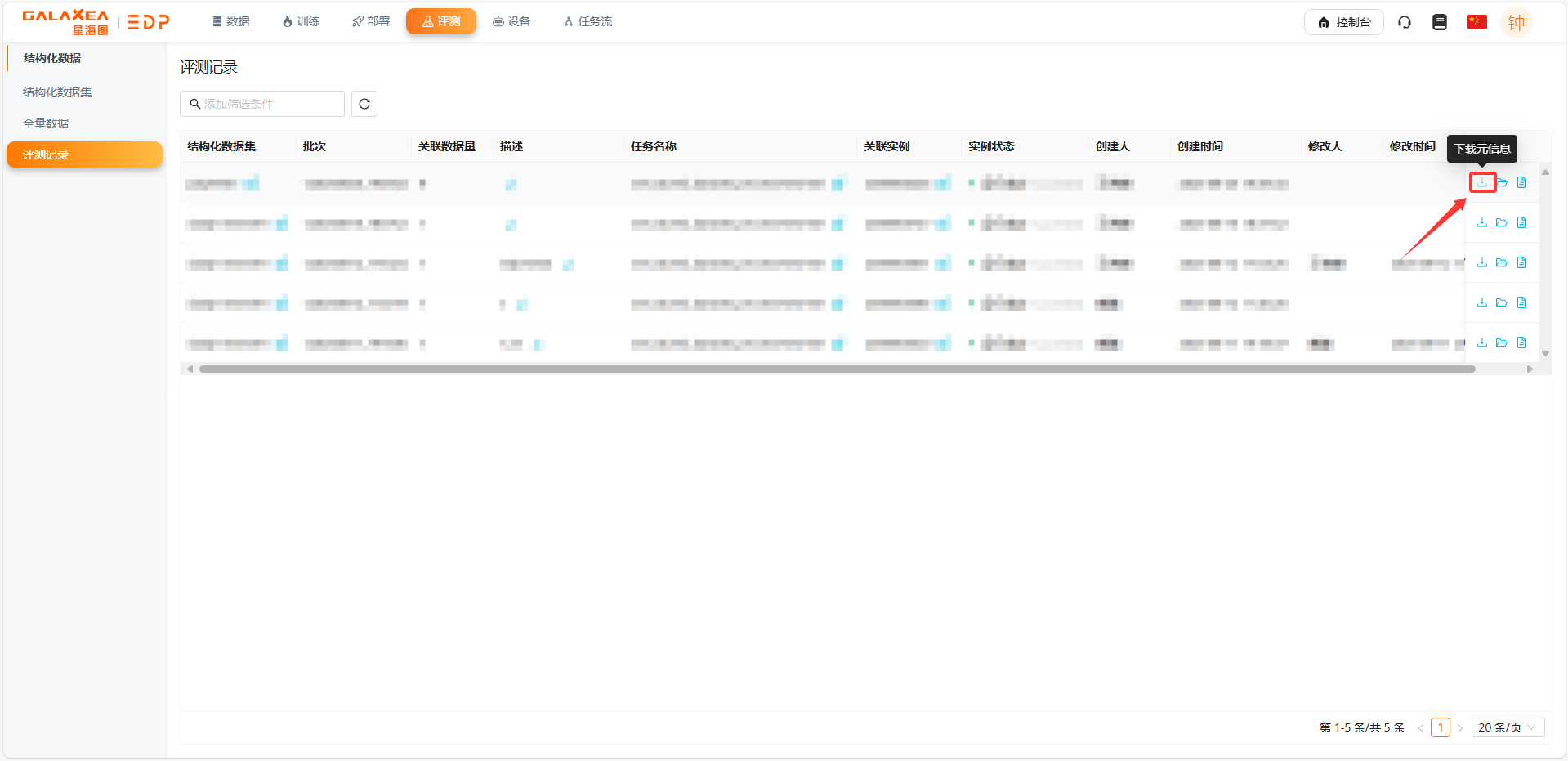
Task: Open the 训练 top navigation menu
Action: coord(301,21)
